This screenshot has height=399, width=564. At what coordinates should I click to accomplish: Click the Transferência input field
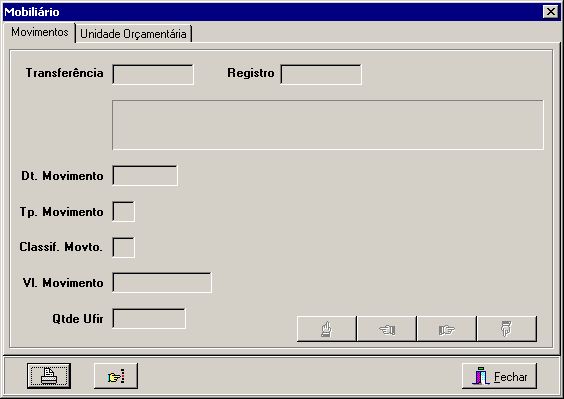[x=153, y=75]
